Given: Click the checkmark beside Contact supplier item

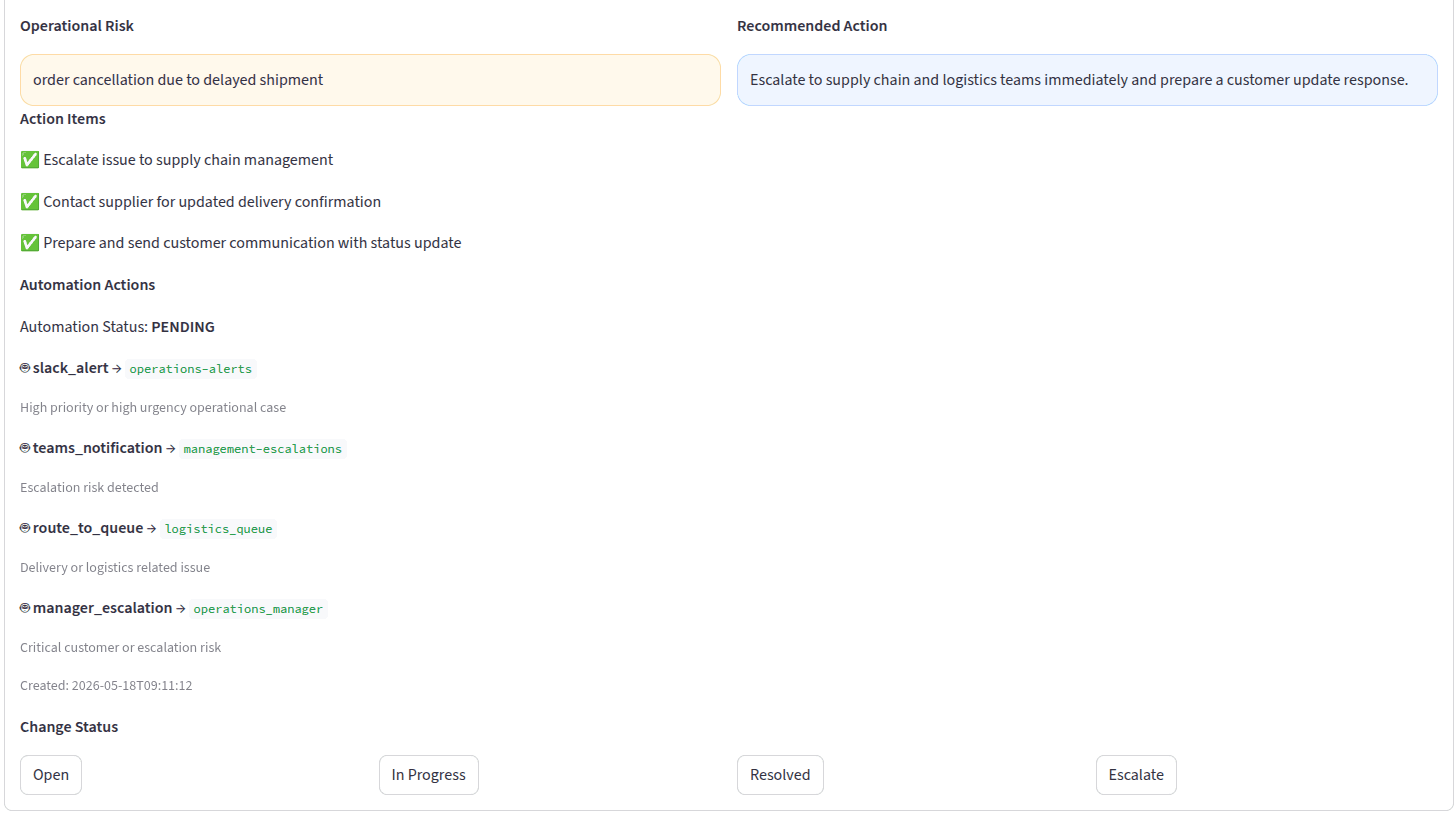Looking at the screenshot, I should 29,202.
